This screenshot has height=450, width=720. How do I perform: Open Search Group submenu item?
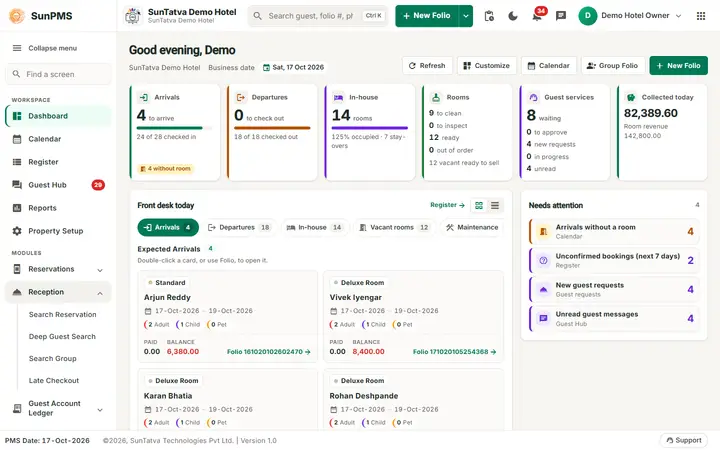tap(53, 359)
